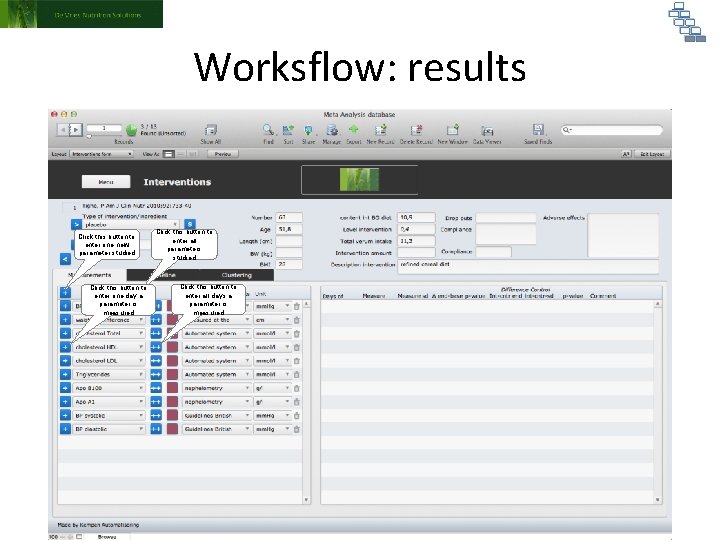Click the Number input field
The image size is (720, 540).
pos(289,217)
